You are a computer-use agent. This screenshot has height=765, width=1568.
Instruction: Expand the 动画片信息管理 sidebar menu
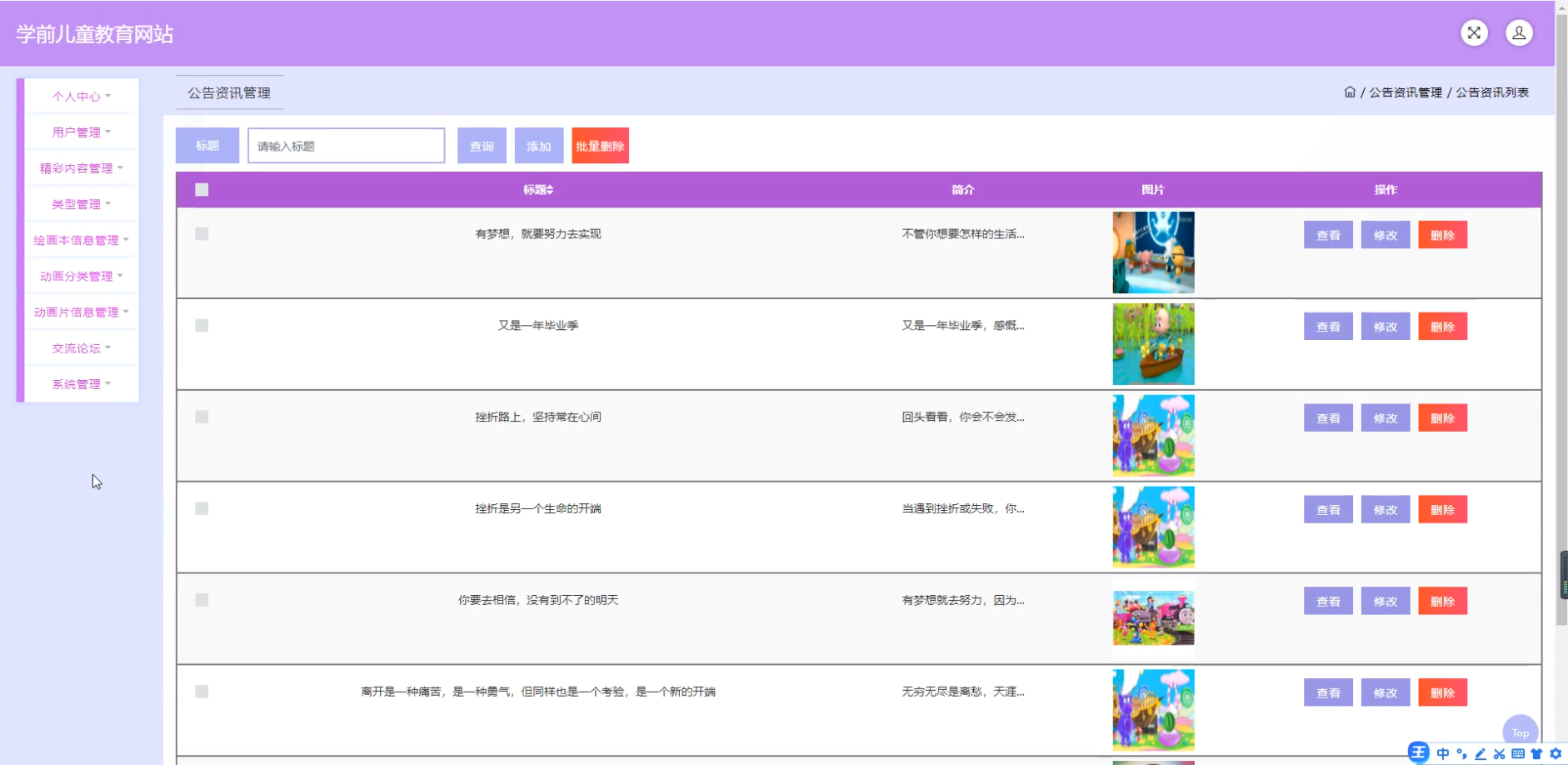pos(82,312)
